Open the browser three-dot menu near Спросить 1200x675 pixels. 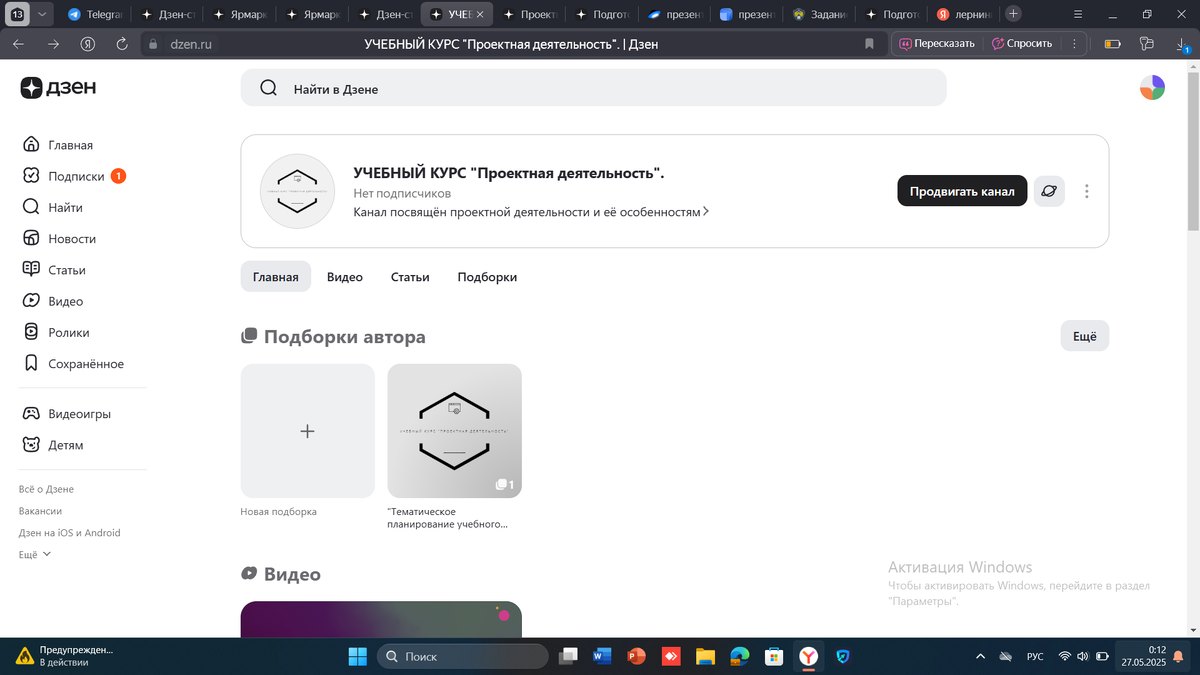tap(1074, 44)
